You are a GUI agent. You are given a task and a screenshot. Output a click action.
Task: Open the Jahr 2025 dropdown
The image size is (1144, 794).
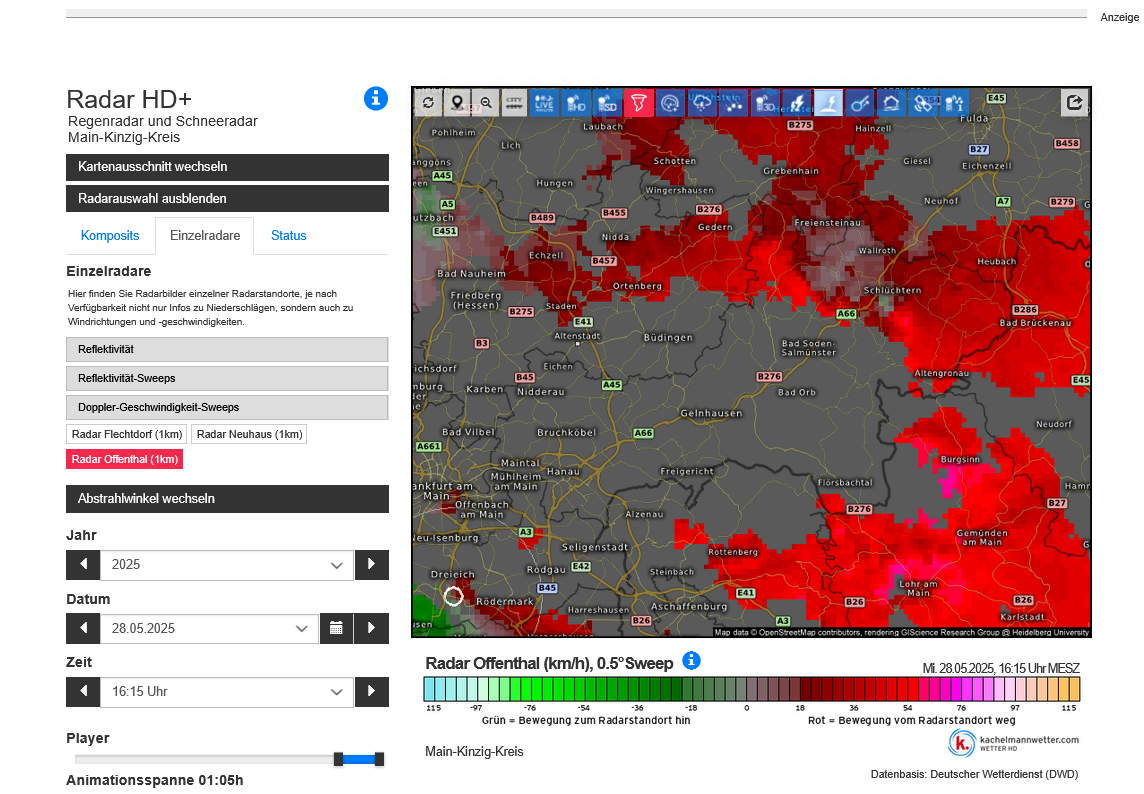[226, 565]
